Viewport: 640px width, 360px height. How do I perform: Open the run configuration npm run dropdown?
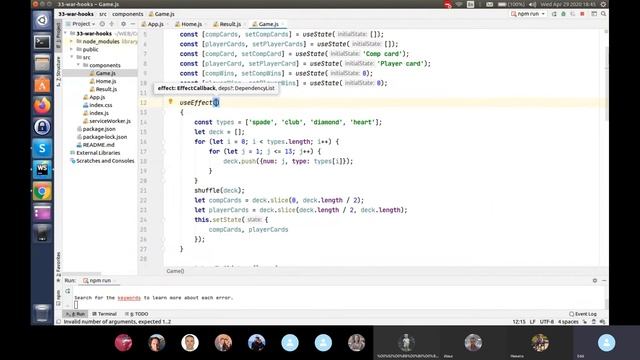pyautogui.click(x=528, y=14)
